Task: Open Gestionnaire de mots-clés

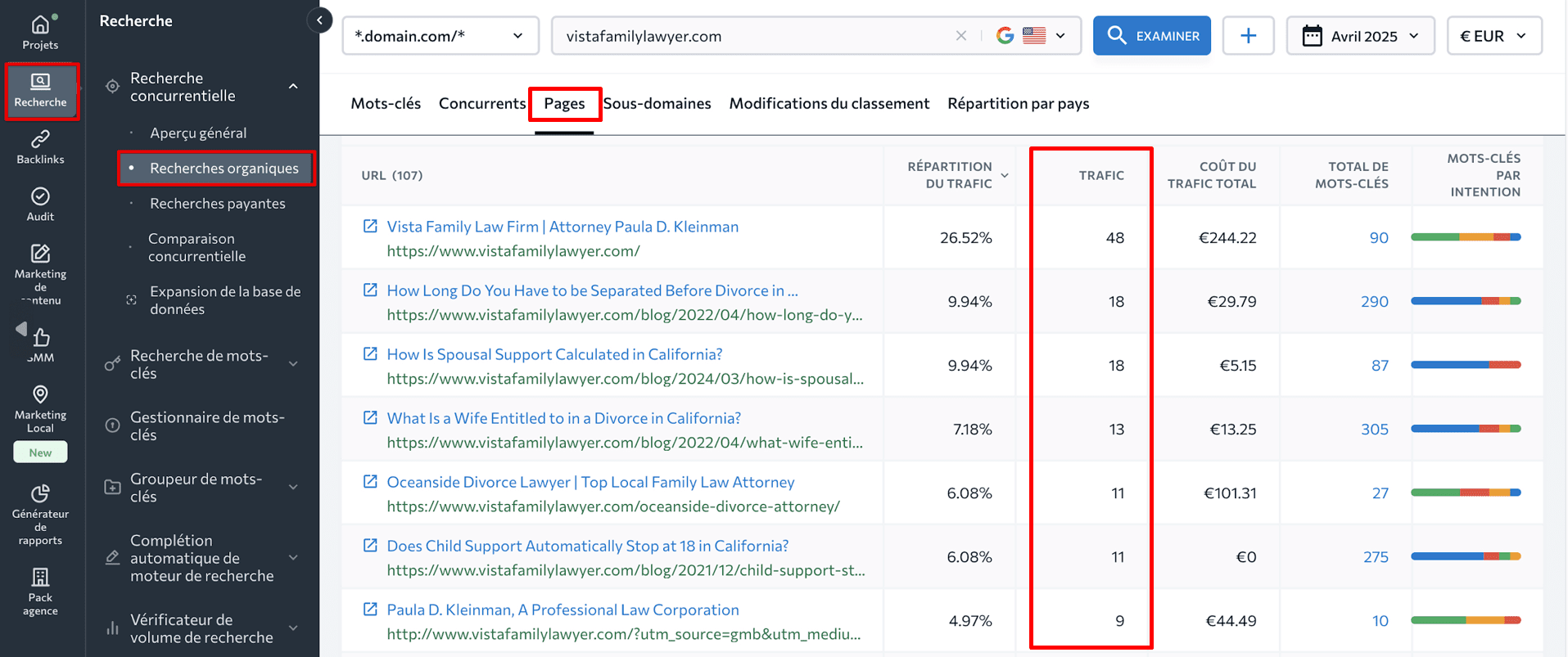Action: (207, 426)
